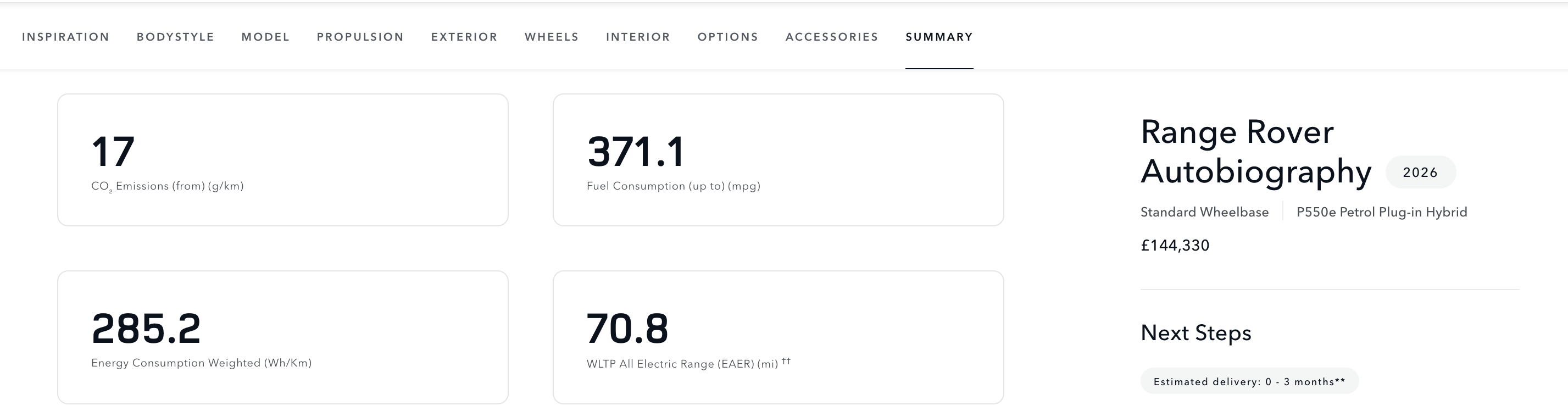This screenshot has width=1568, height=411.
Task: Switch to the Bodystyle tab
Action: [175, 37]
